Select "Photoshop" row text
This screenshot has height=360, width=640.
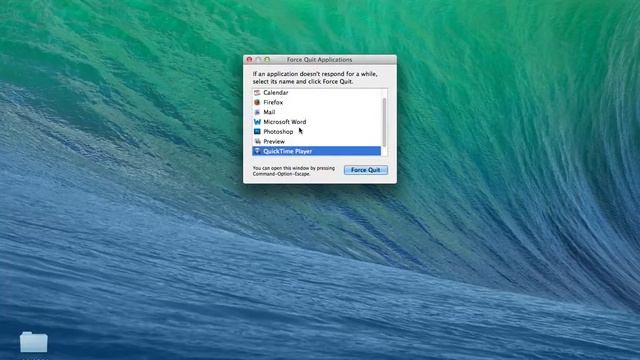(x=278, y=132)
